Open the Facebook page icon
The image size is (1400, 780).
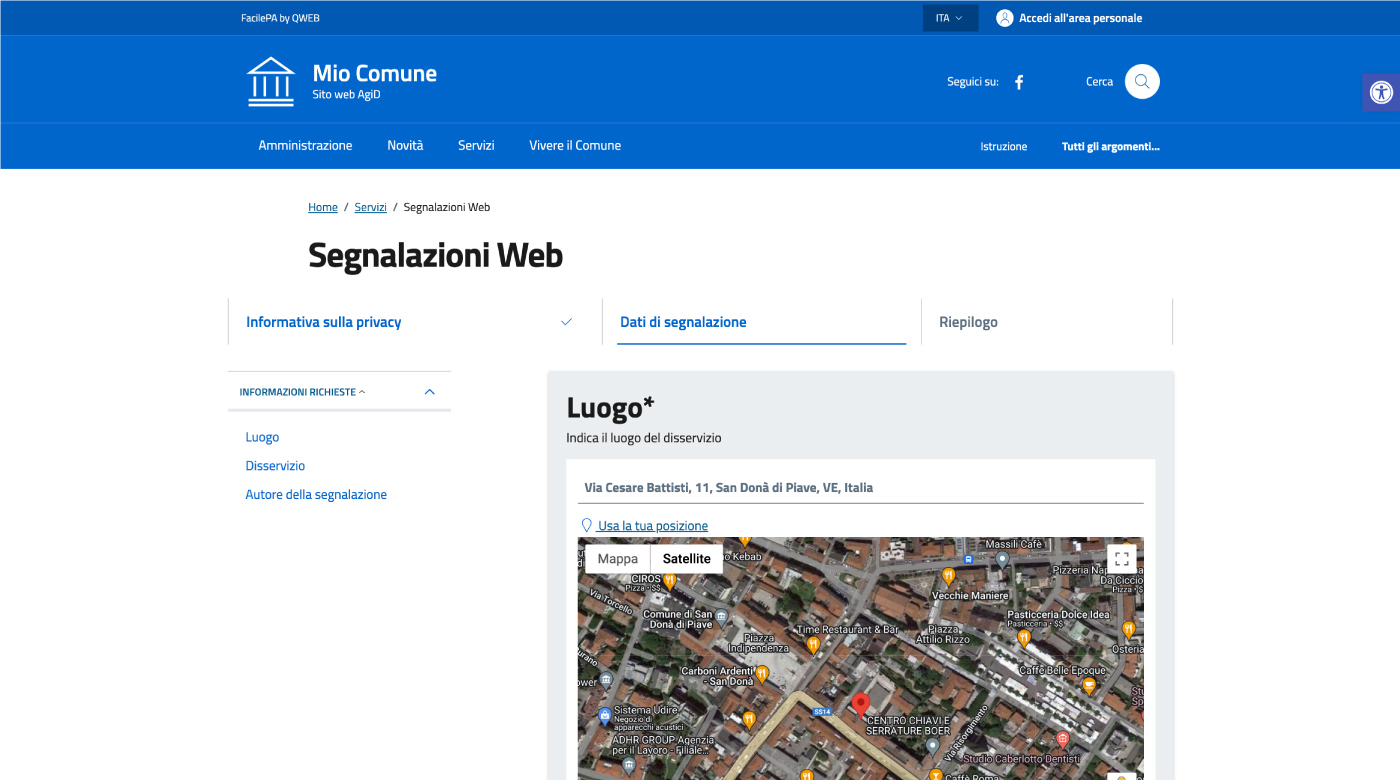click(x=1019, y=82)
